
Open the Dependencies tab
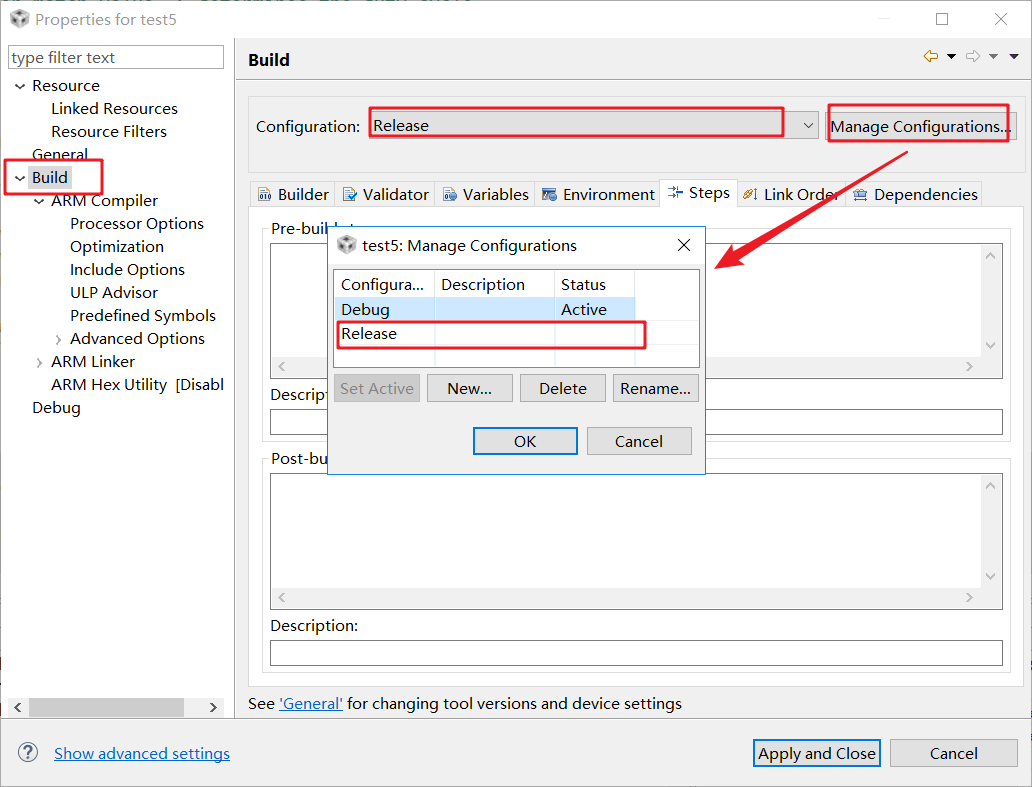click(x=914, y=194)
